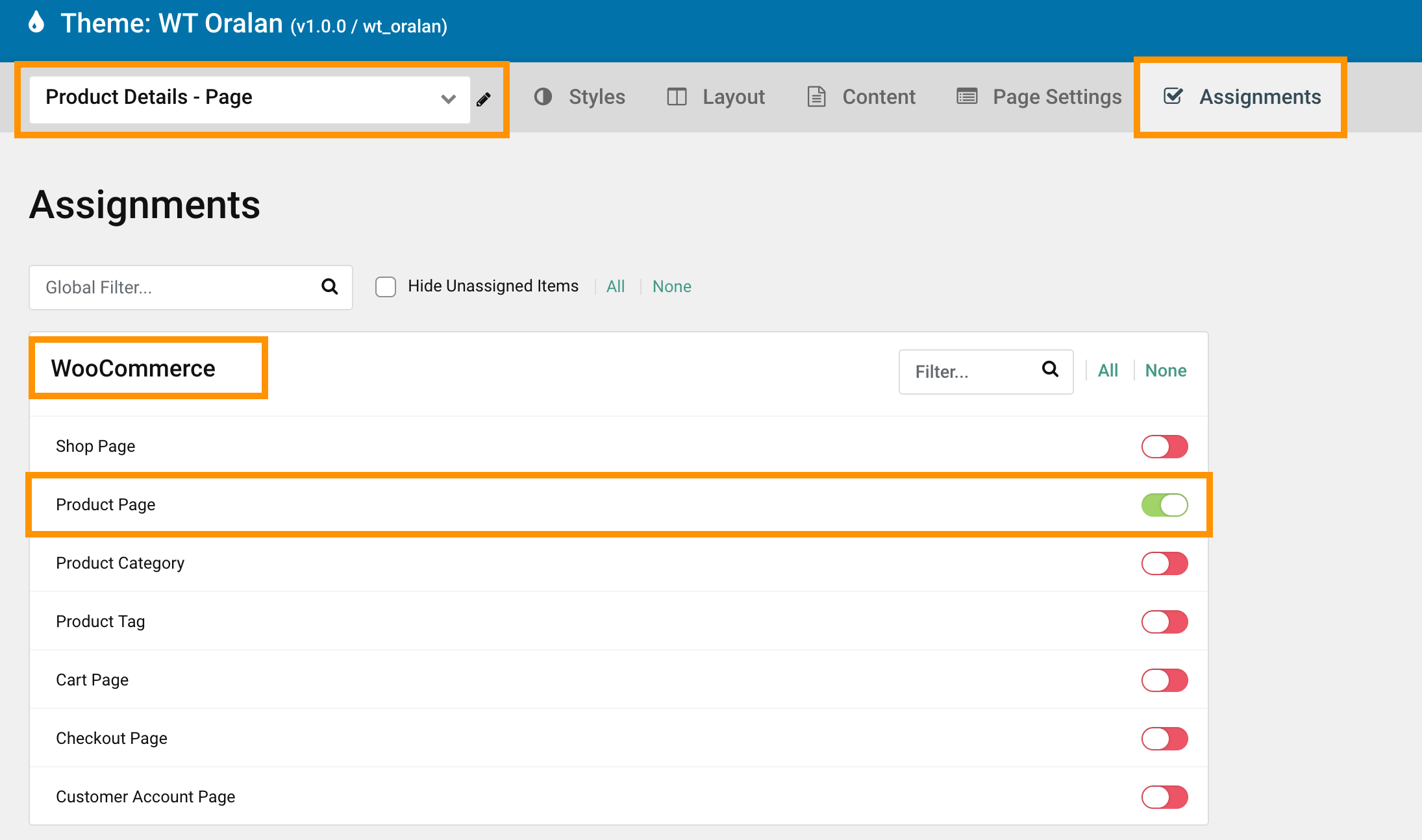Image resolution: width=1422 pixels, height=840 pixels.
Task: Click the Theme: WT Oralan title
Action: pos(254,24)
